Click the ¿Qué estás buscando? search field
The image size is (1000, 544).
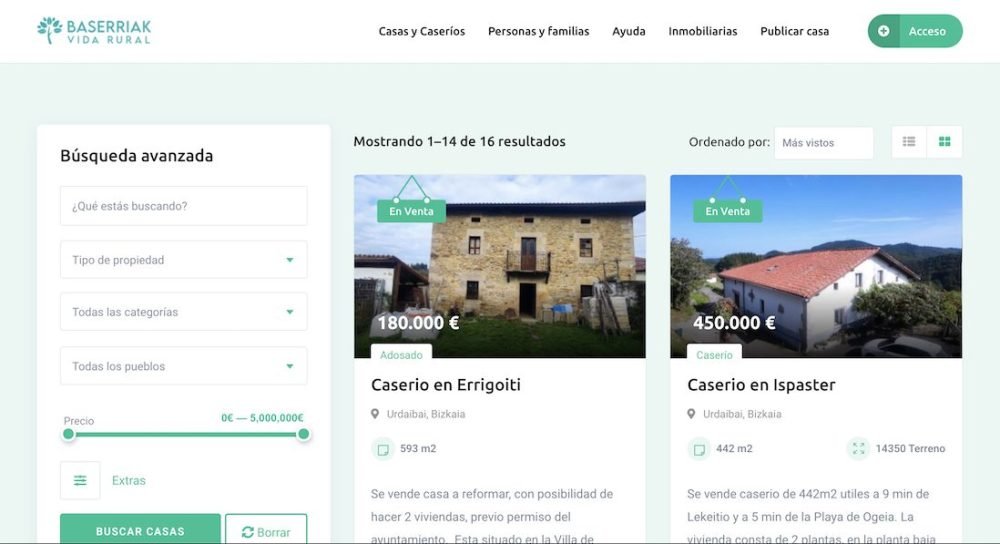184,206
